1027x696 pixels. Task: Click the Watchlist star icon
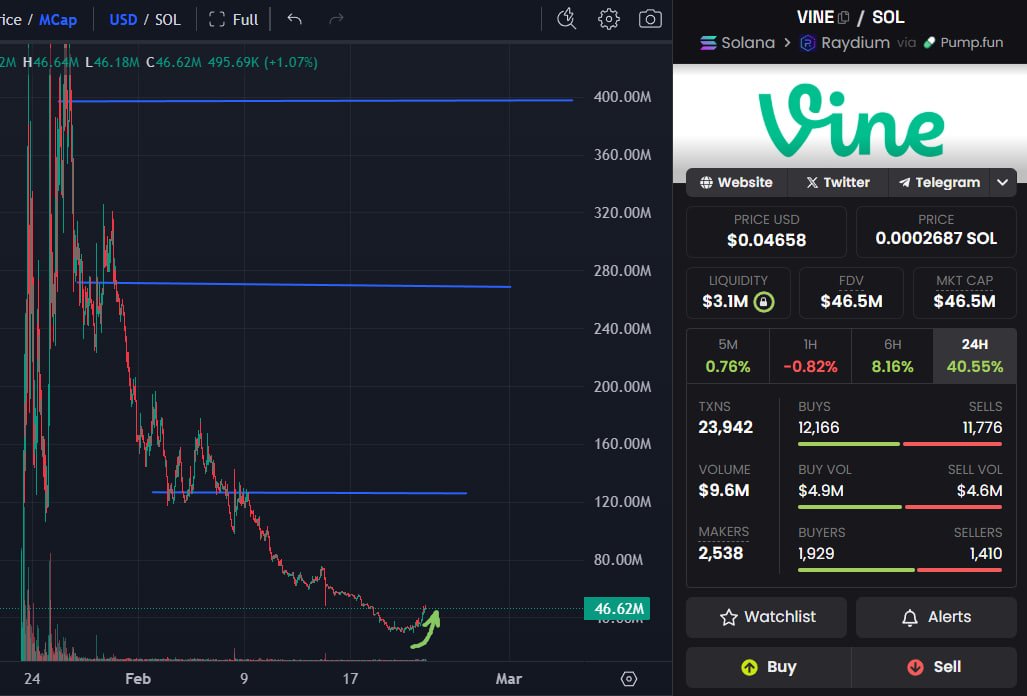pyautogui.click(x=728, y=617)
